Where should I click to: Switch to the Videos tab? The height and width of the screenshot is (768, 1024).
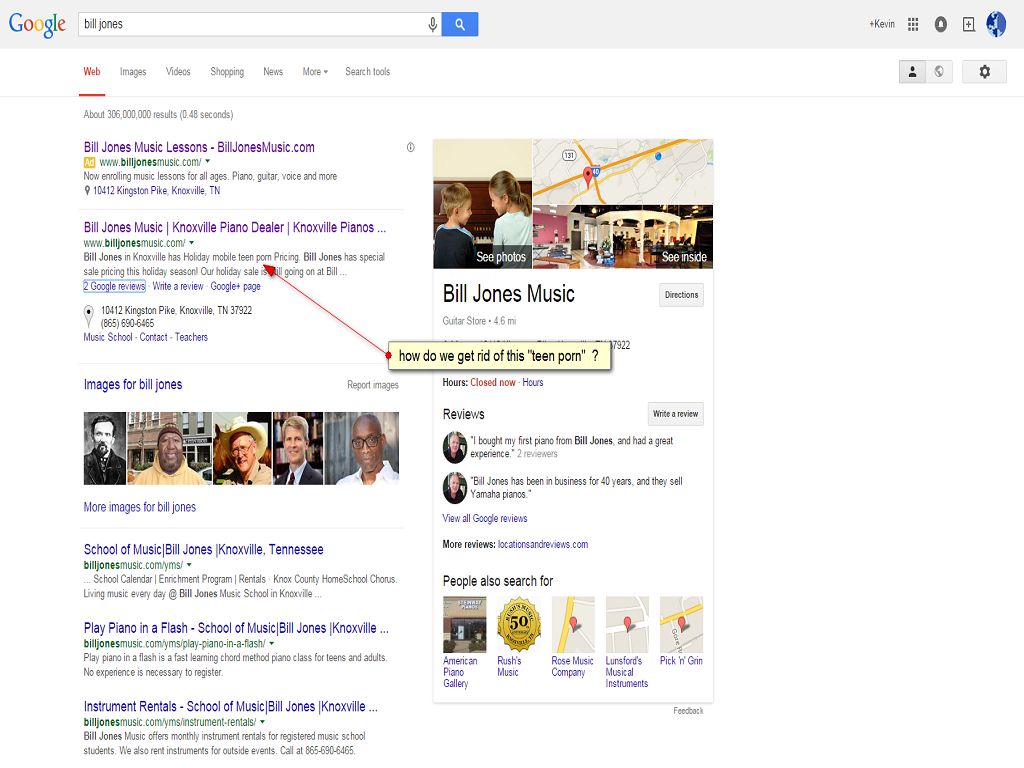click(x=178, y=72)
